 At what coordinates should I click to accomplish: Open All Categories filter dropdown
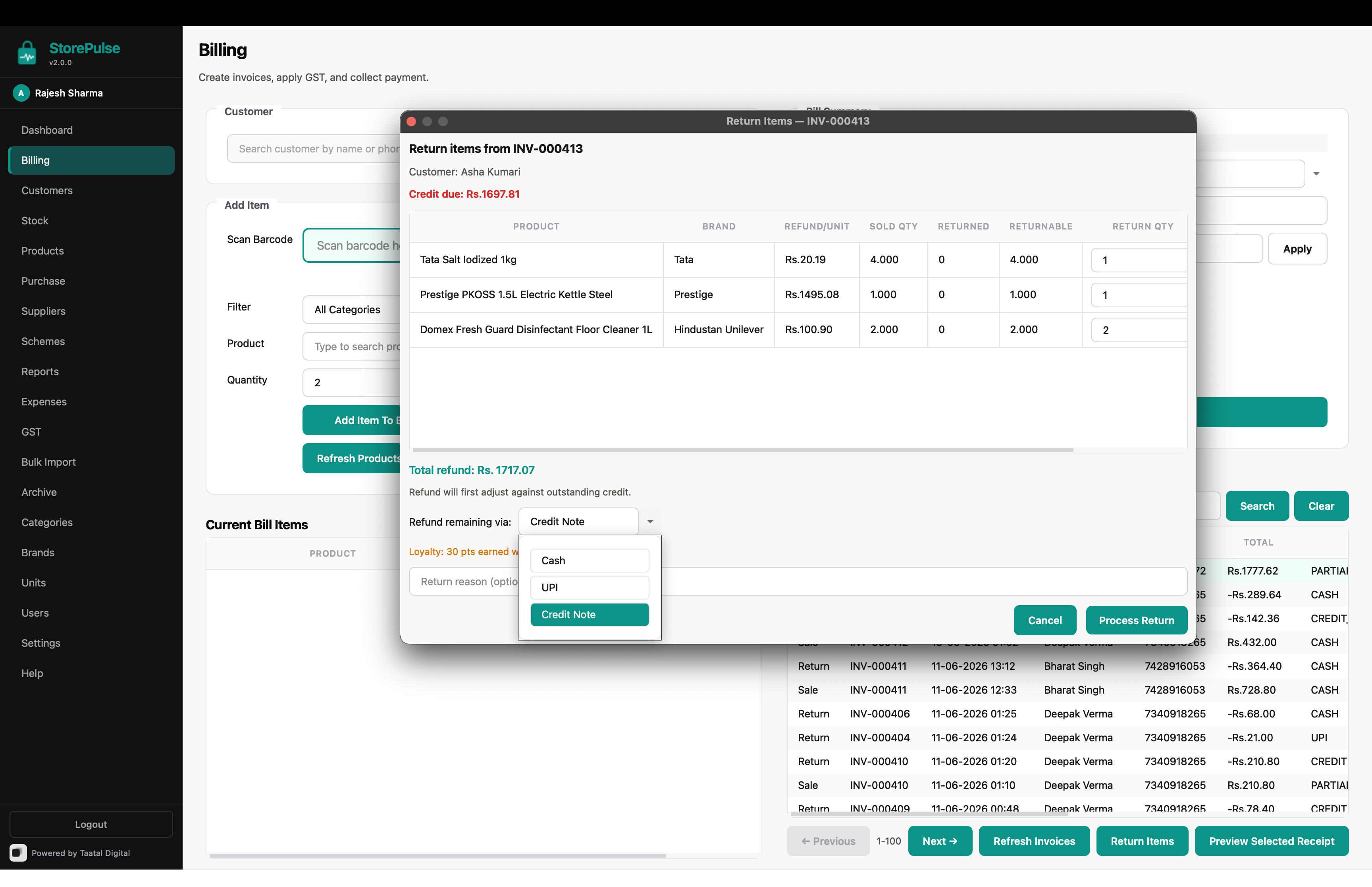[x=352, y=310]
